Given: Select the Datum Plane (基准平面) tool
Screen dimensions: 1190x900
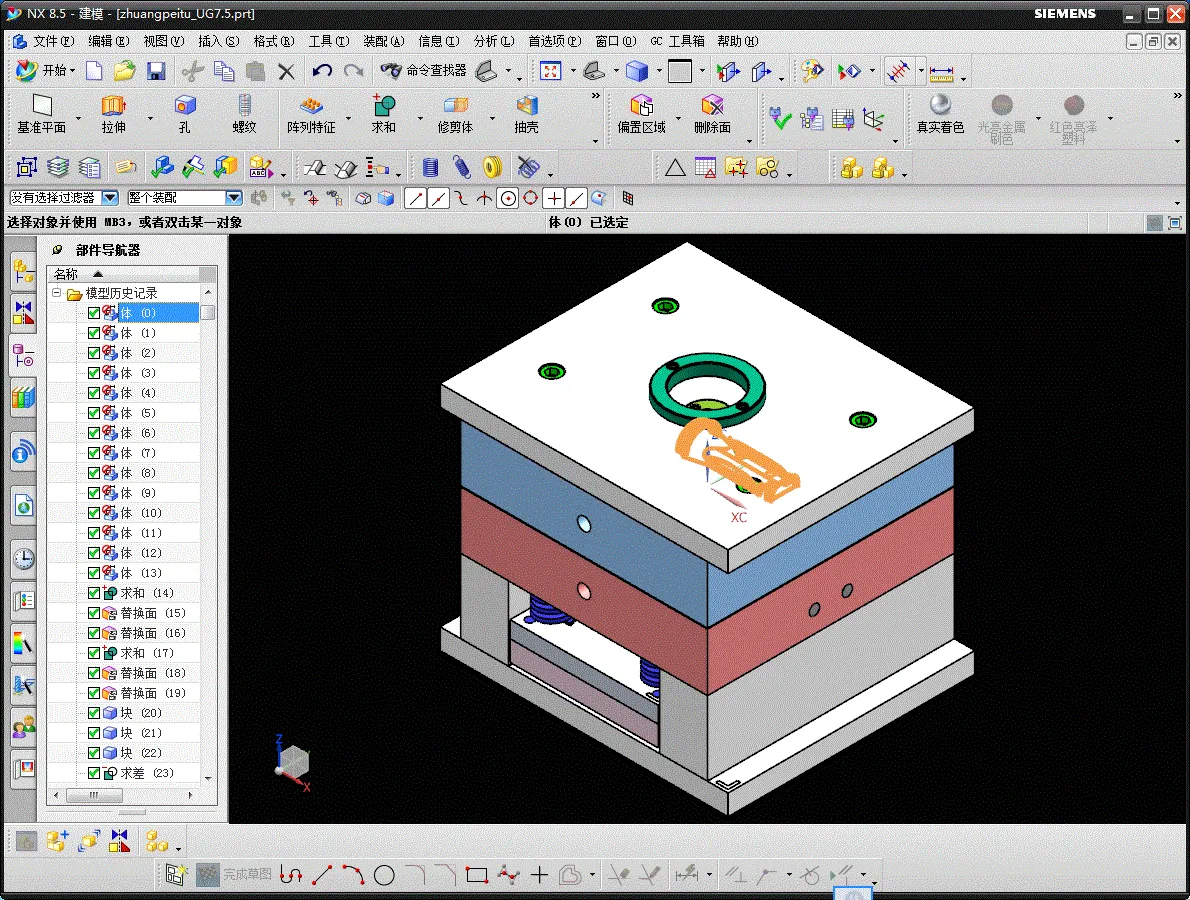Looking at the screenshot, I should (41, 106).
